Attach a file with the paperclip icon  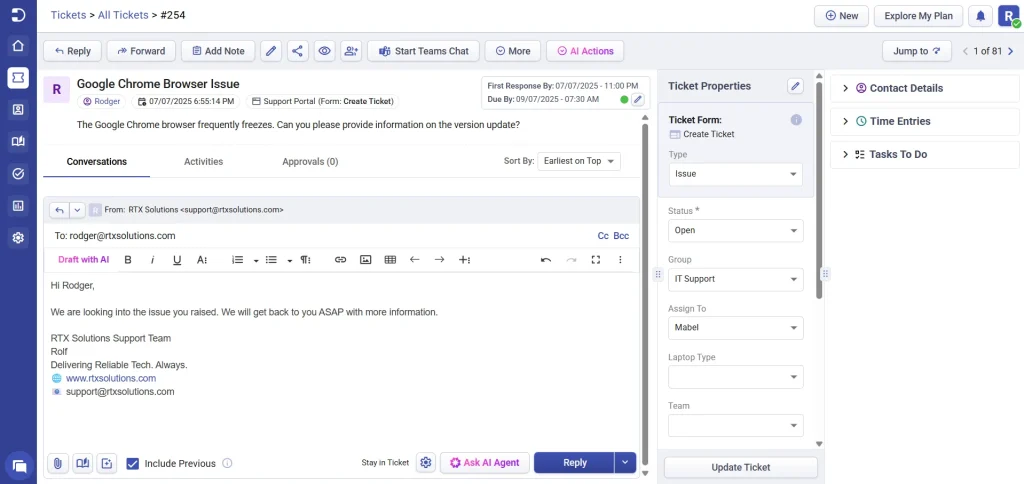coord(57,463)
